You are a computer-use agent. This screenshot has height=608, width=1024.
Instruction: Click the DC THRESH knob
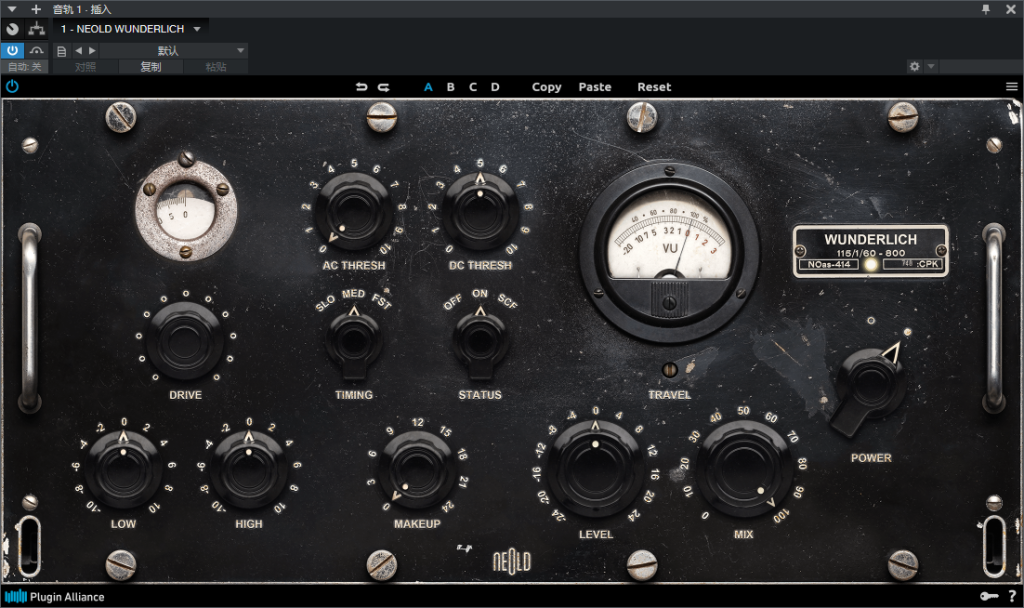(x=480, y=212)
